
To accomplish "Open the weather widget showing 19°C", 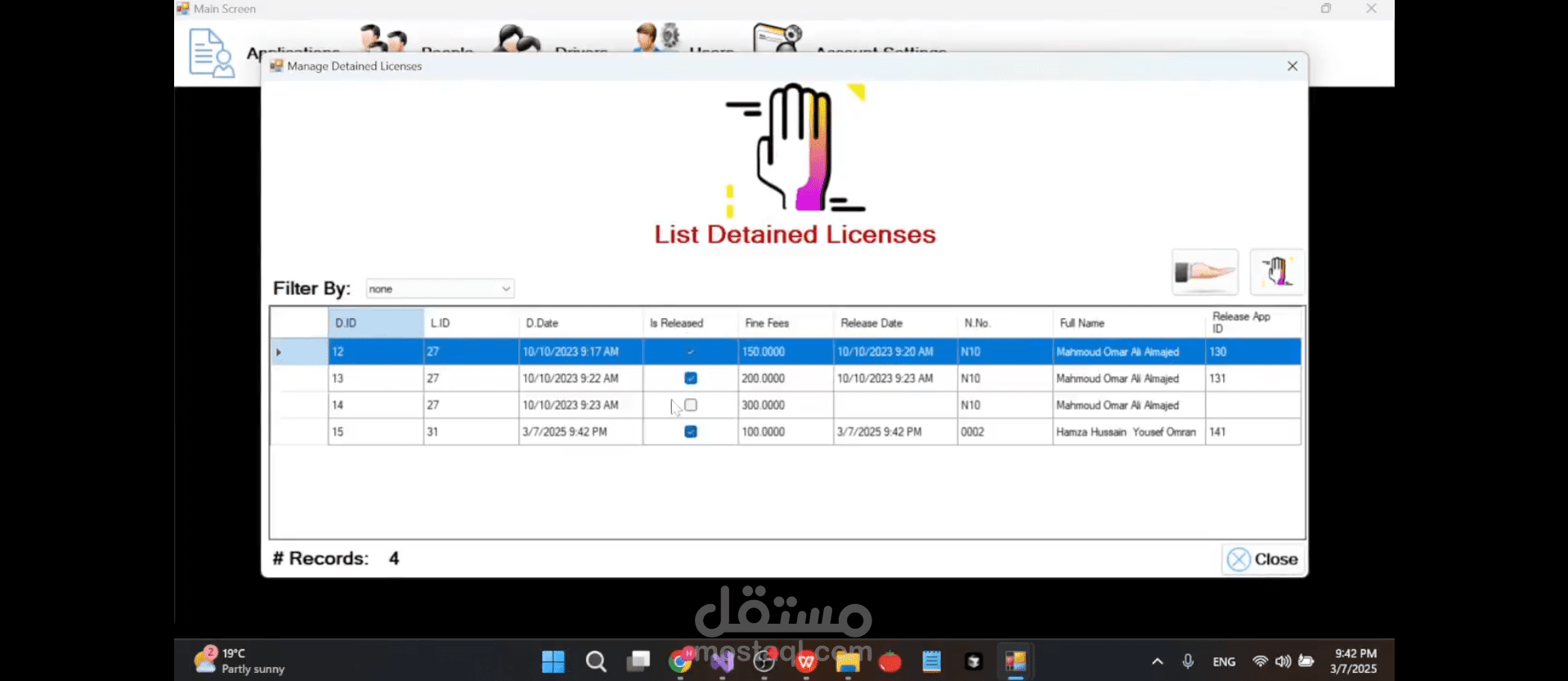I will point(240,661).
